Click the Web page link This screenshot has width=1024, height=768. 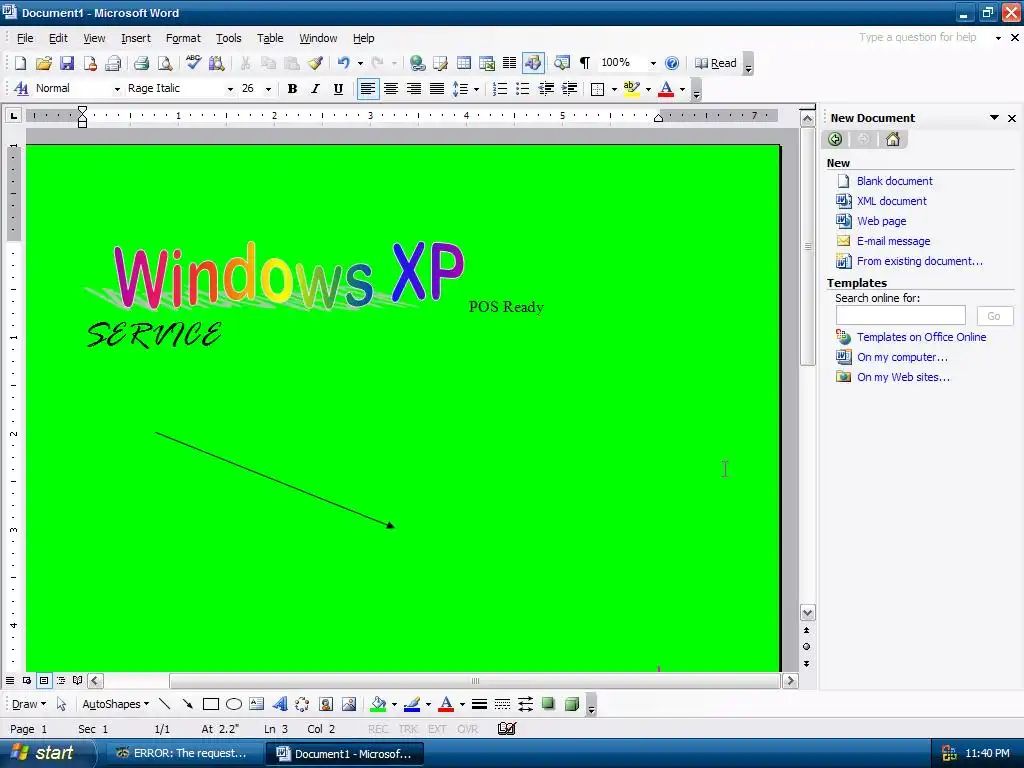[882, 221]
